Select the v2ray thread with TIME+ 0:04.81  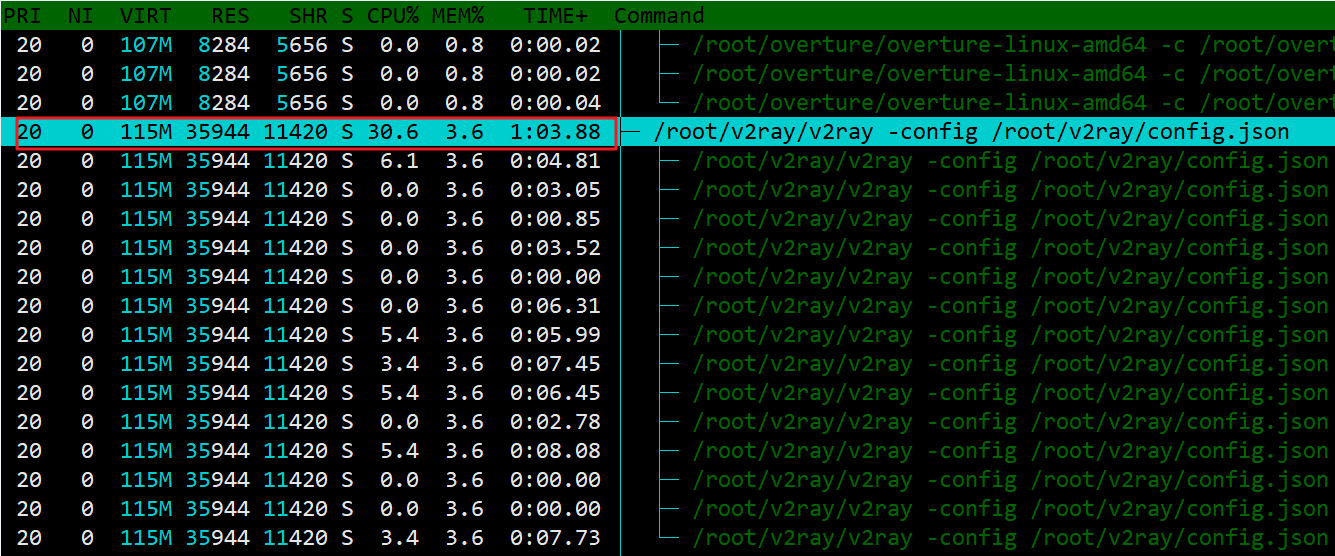click(667, 161)
